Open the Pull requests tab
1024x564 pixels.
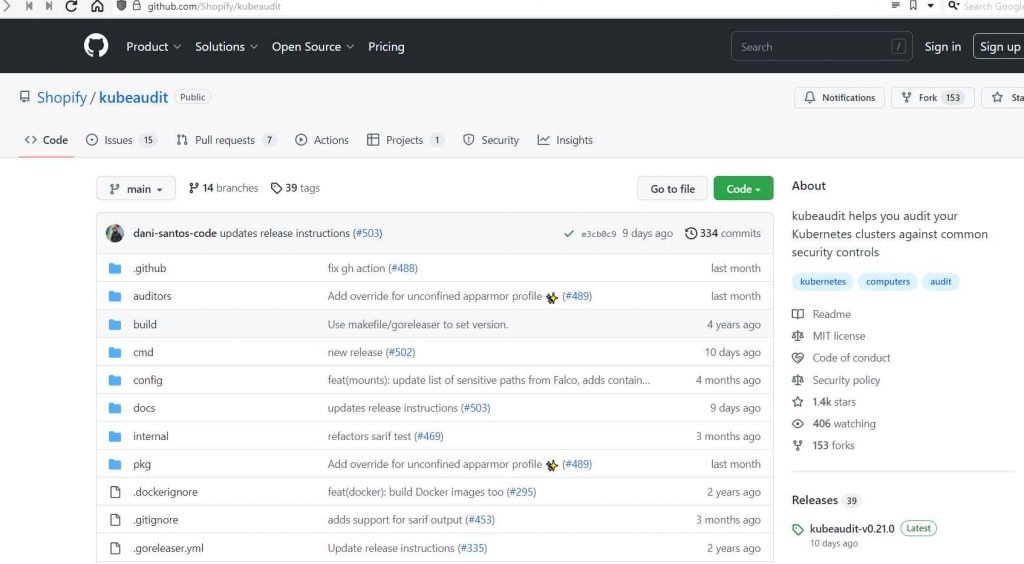tap(226, 140)
